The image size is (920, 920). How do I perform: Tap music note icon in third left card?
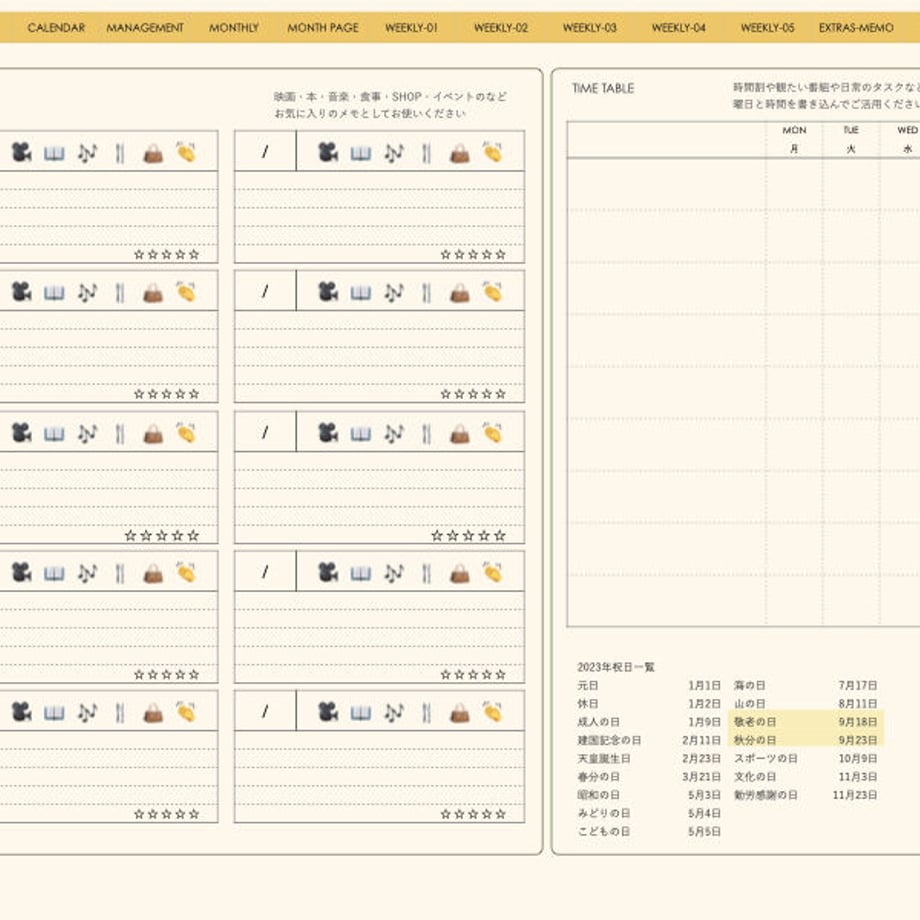pyautogui.click(x=87, y=434)
